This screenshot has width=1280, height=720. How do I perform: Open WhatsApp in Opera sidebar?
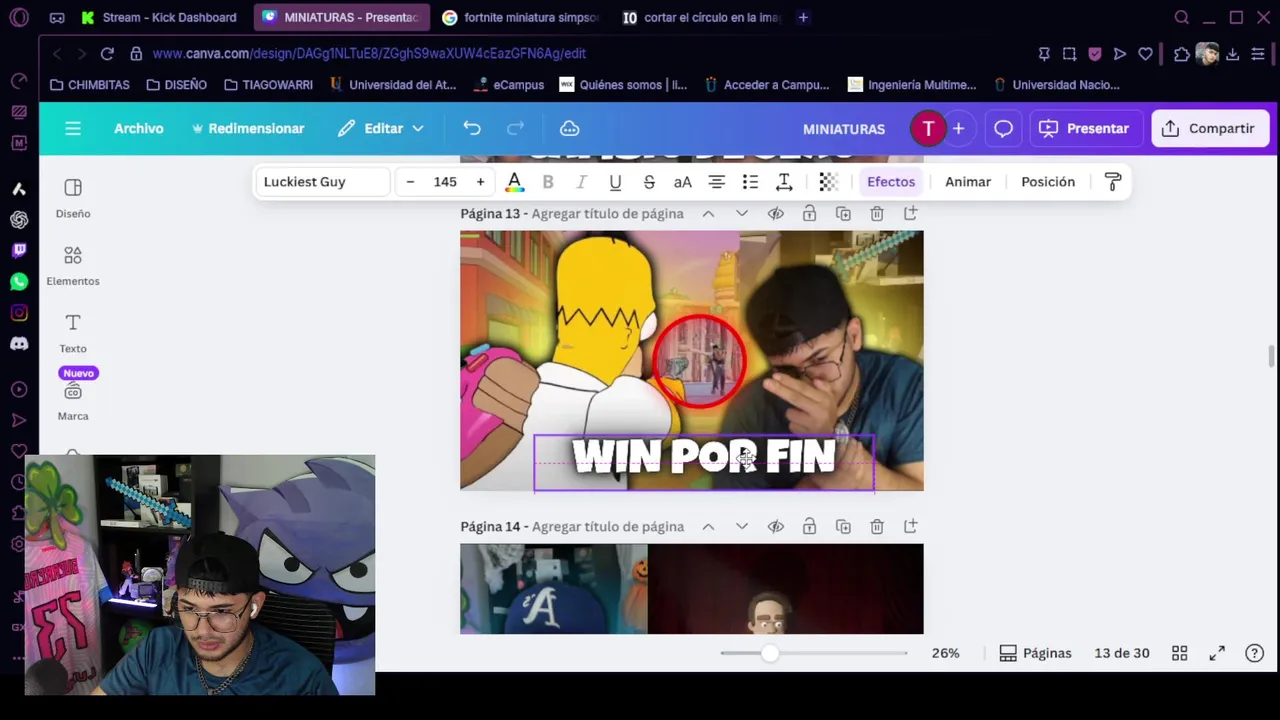(x=19, y=282)
